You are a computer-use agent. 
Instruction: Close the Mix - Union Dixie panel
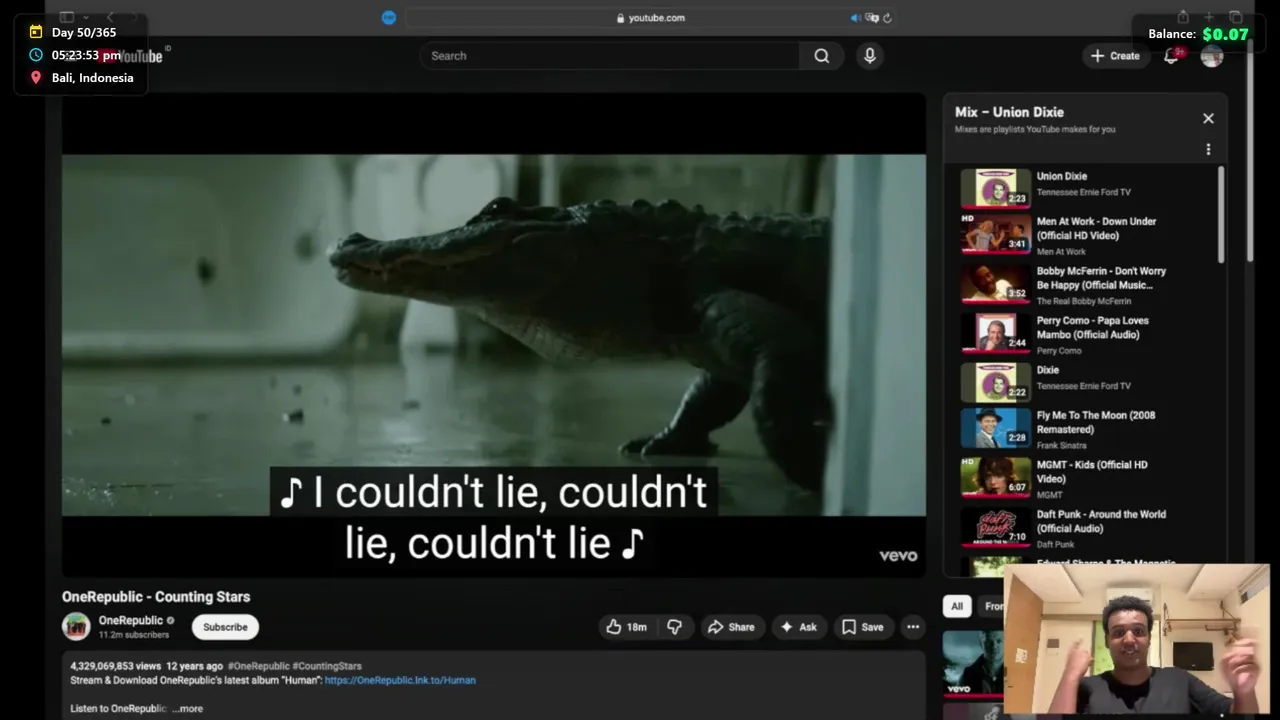(x=1208, y=118)
